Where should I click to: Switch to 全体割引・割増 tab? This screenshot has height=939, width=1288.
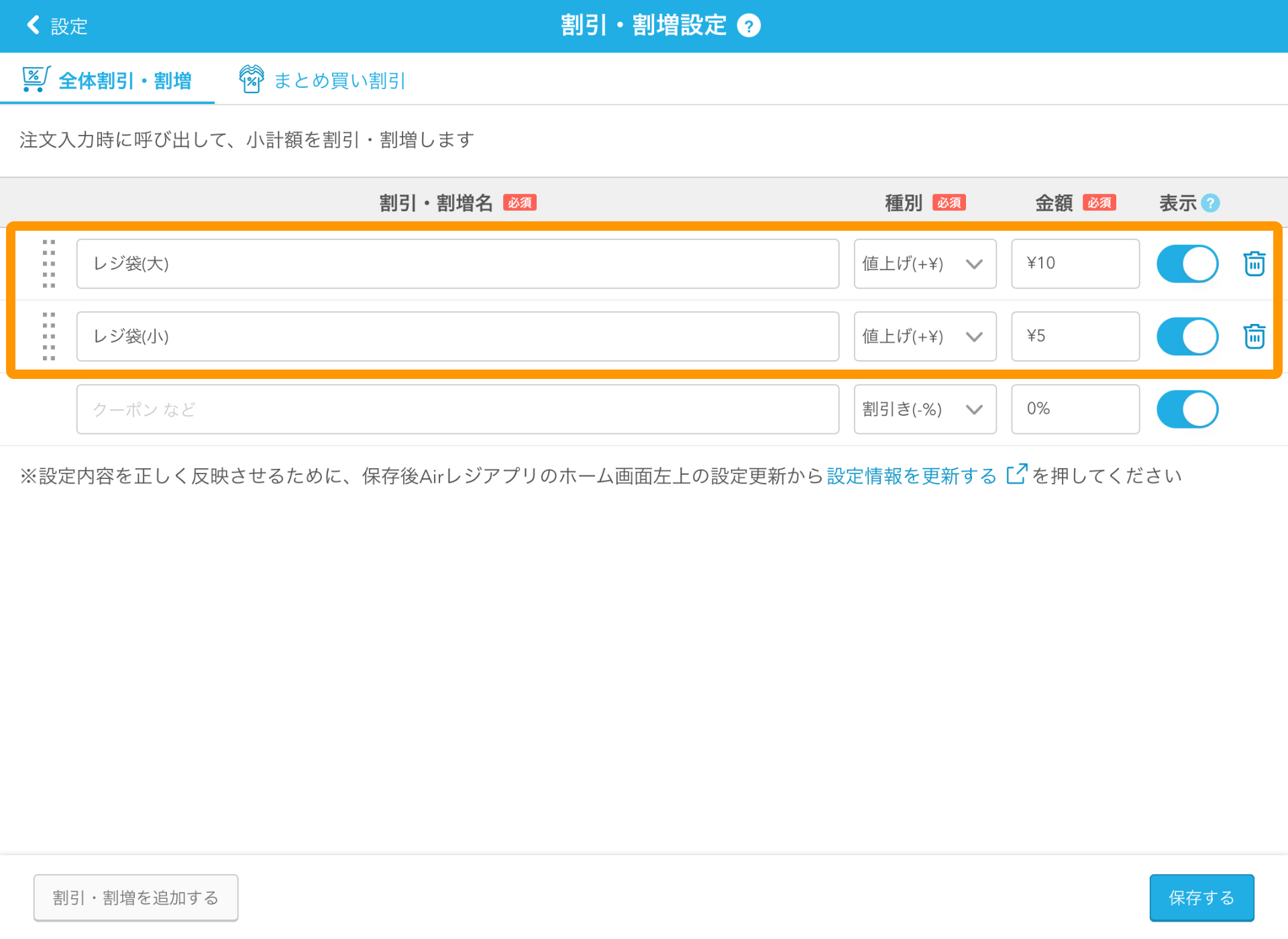click(107, 80)
